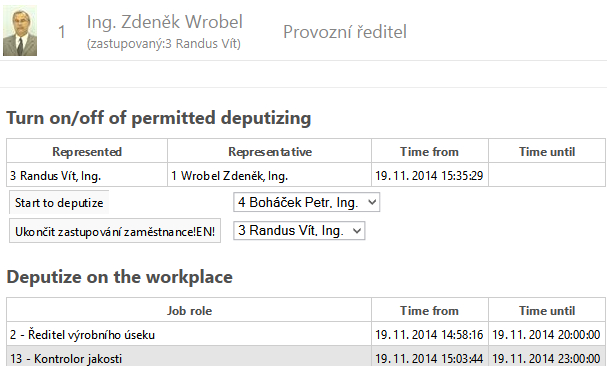607x366 pixels.
Task: Click the Job role column header
Action: [189, 311]
